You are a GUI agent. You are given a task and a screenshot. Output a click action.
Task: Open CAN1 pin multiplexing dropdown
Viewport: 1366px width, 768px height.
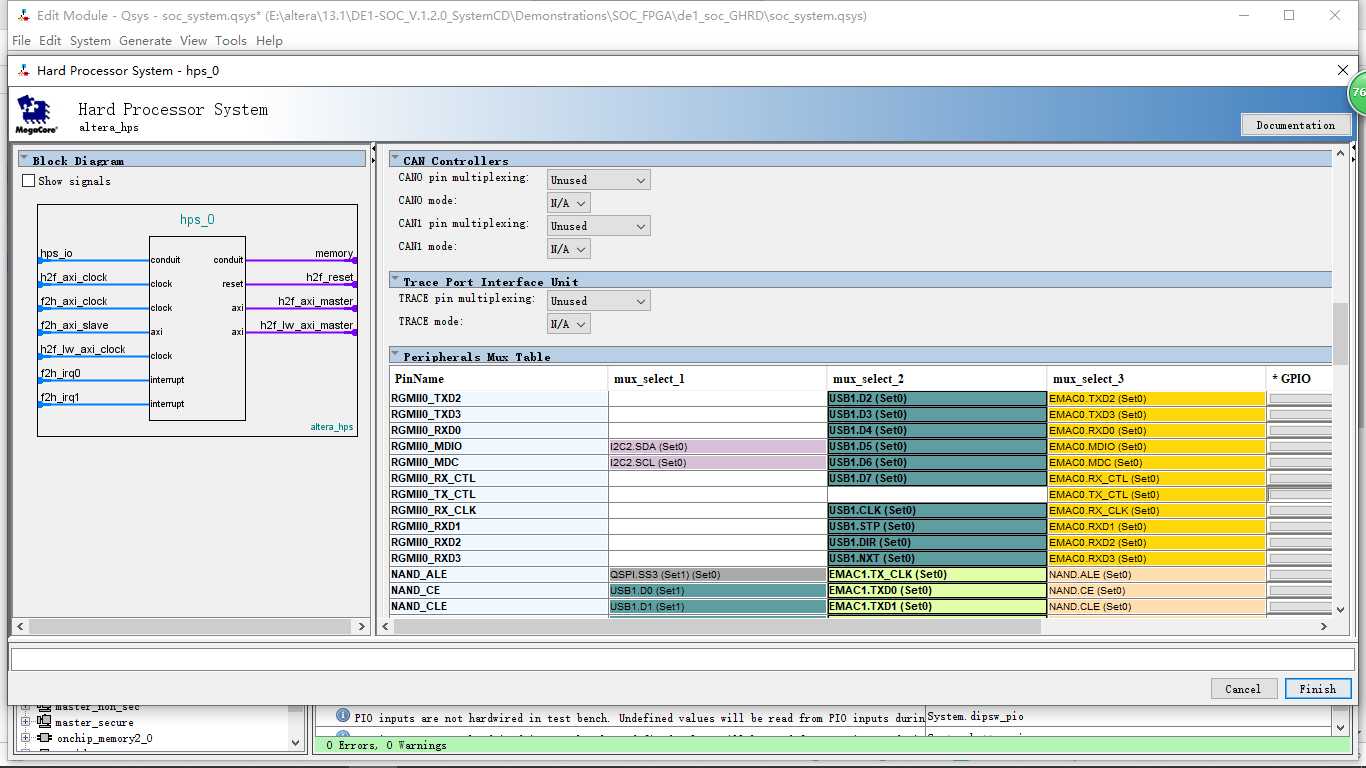599,226
